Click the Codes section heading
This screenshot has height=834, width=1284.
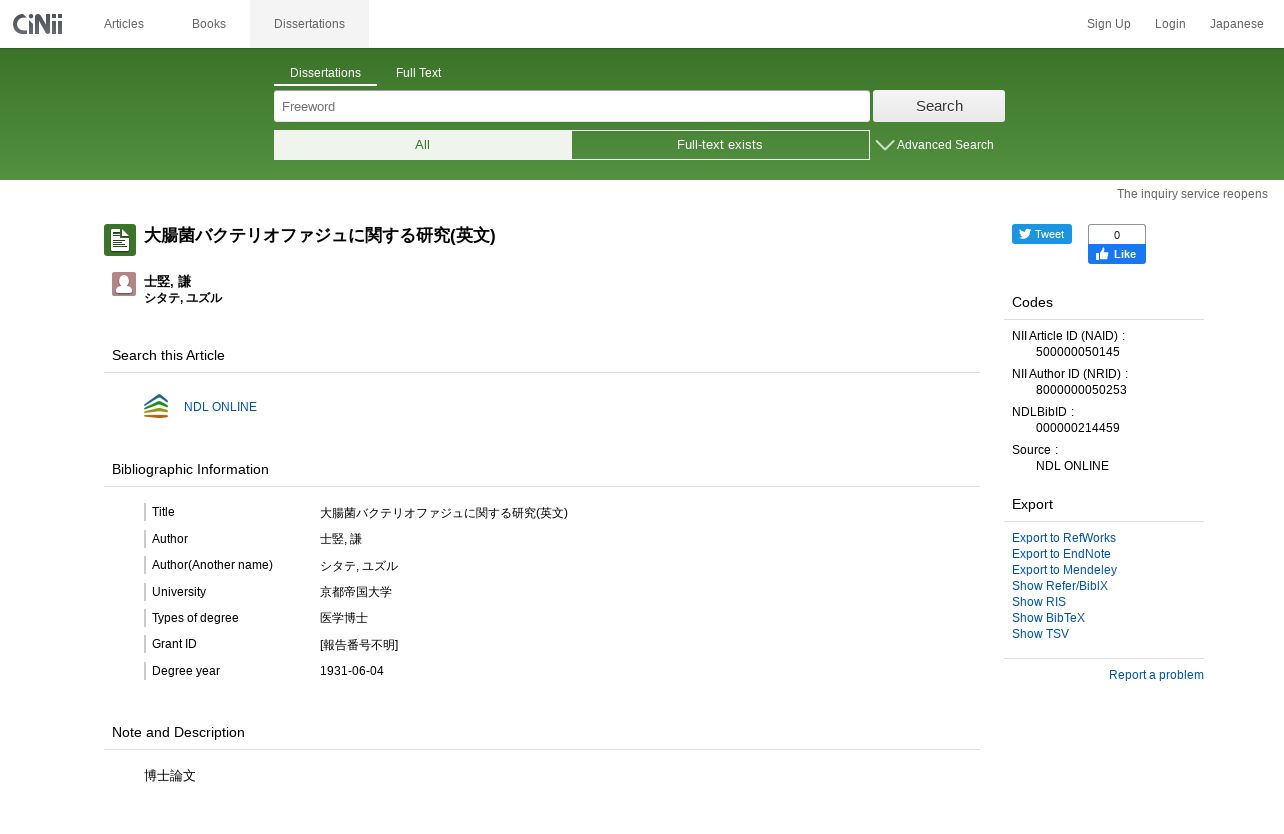(1032, 302)
